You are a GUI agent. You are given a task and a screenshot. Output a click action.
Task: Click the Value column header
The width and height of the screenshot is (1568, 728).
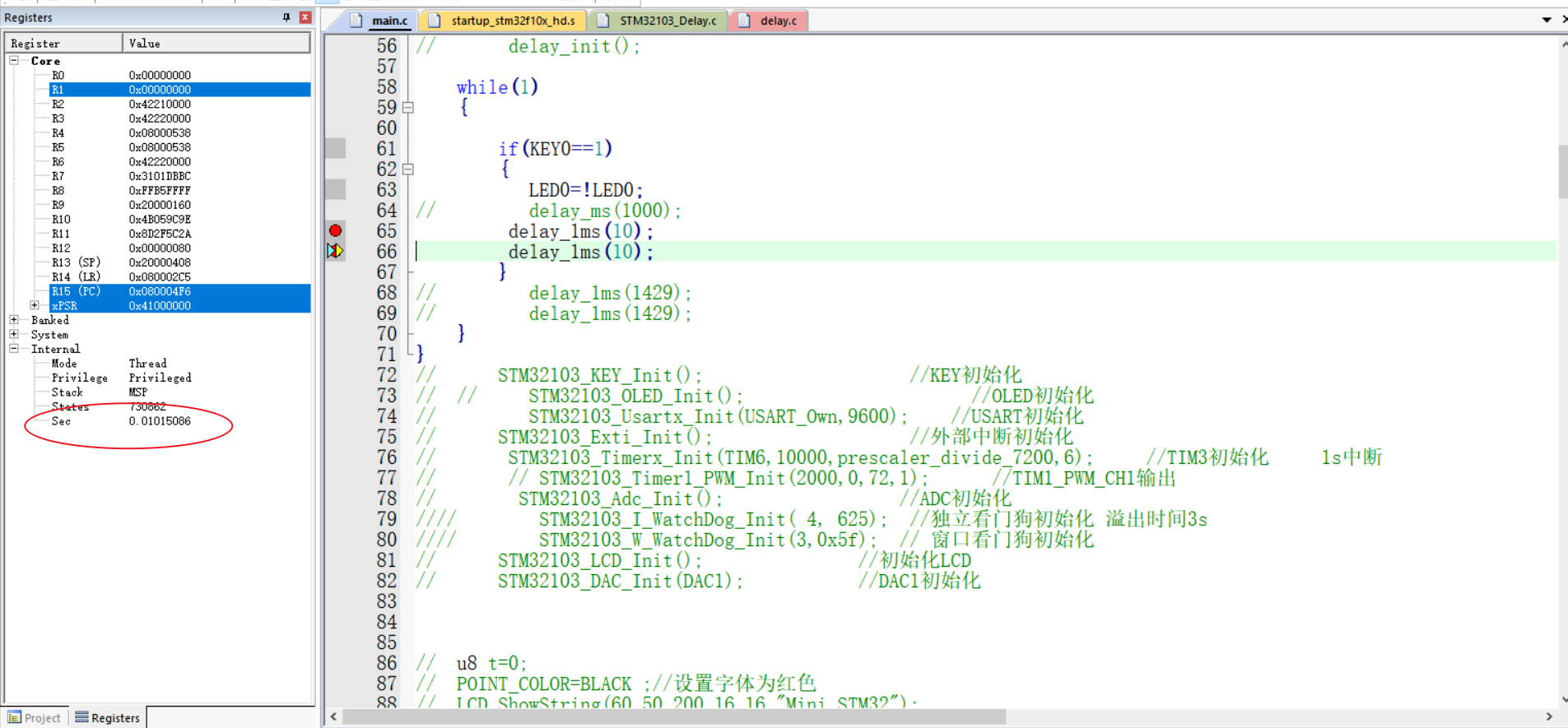216,43
